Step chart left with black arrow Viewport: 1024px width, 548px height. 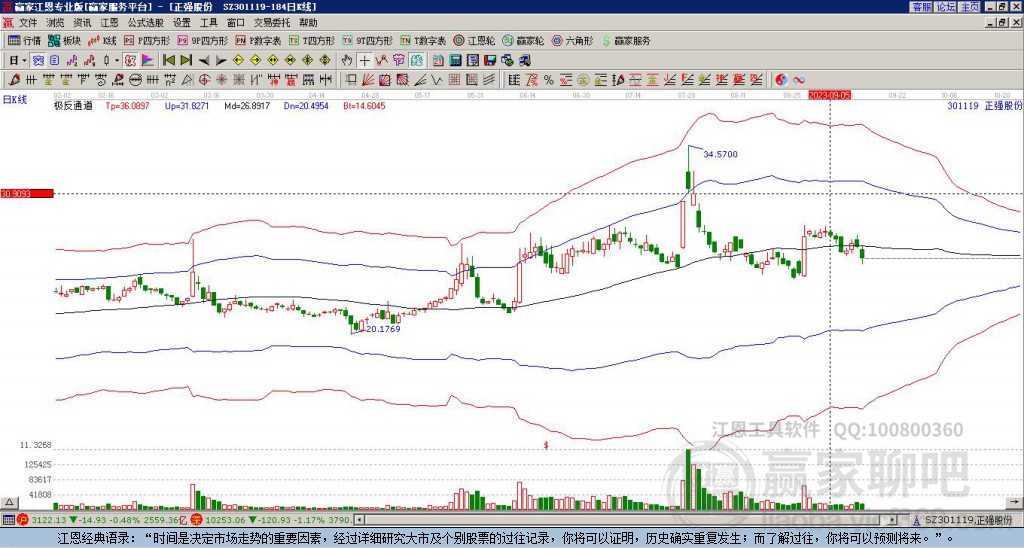coord(204,61)
